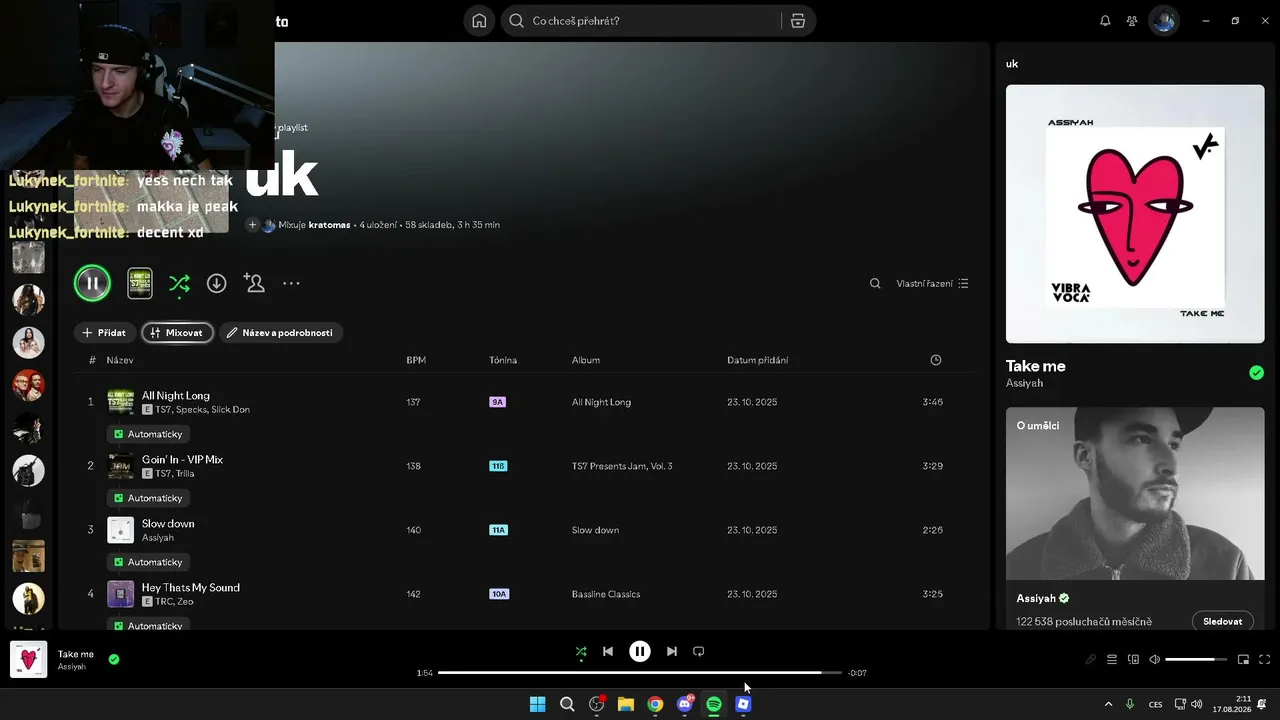The width and height of the screenshot is (1280, 720).
Task: Search within the playlist using magnifier icon
Action: tap(875, 284)
